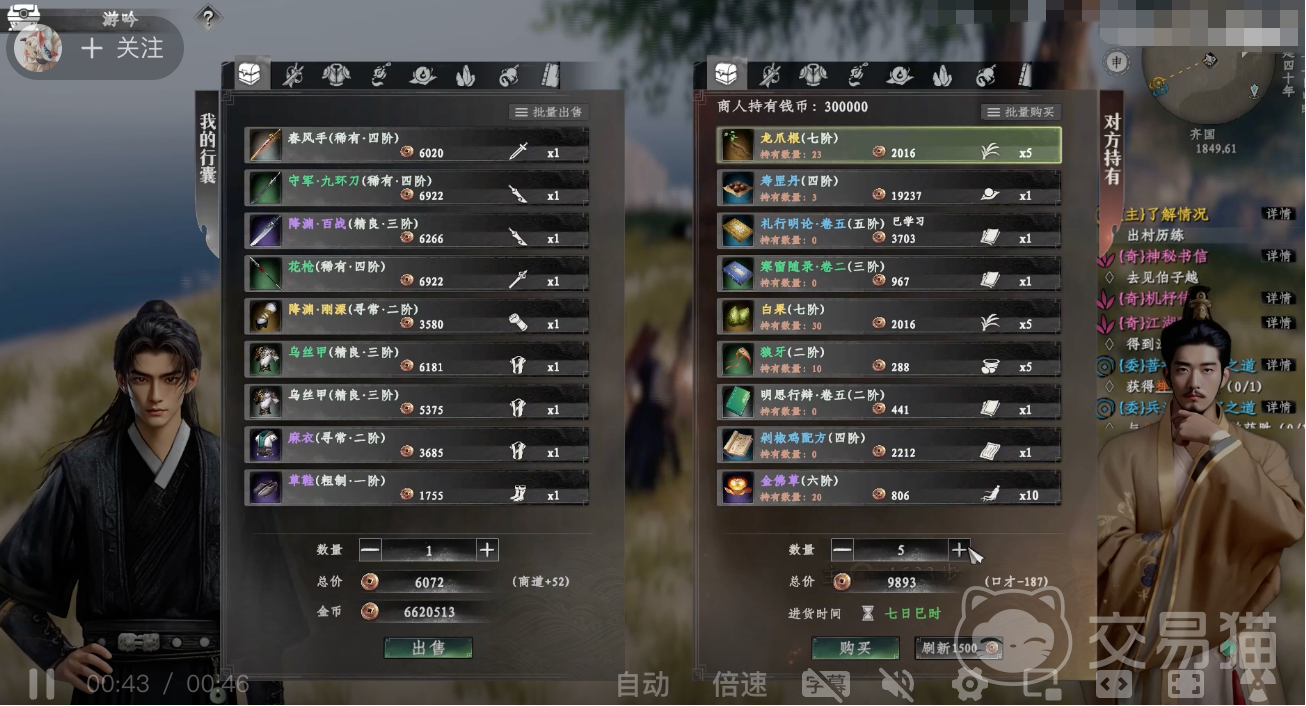Select the armor category tab in my inventory
Viewport: 1306px width, 706px height.
tap(335, 75)
